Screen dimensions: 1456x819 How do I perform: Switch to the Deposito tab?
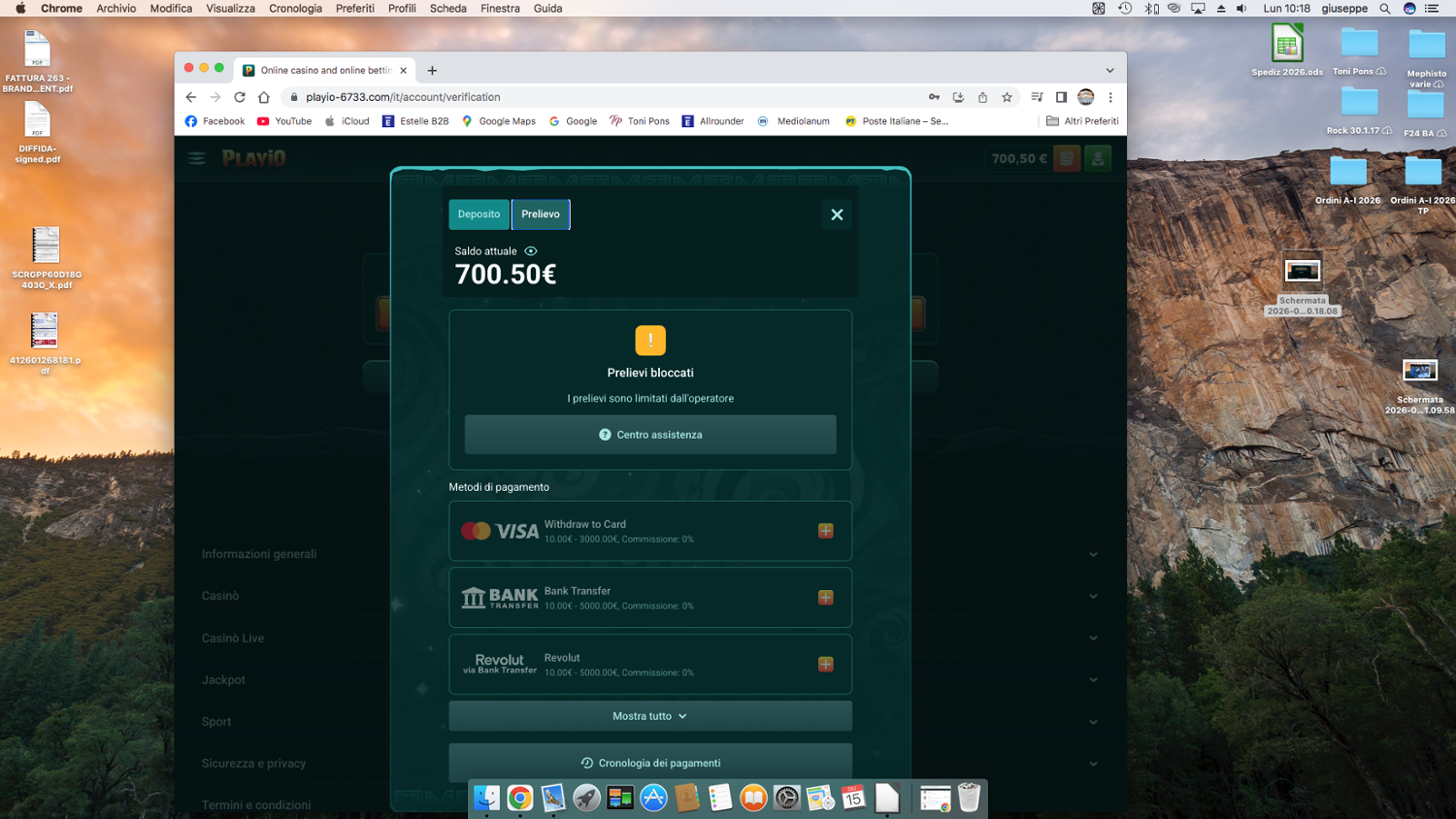pos(480,214)
